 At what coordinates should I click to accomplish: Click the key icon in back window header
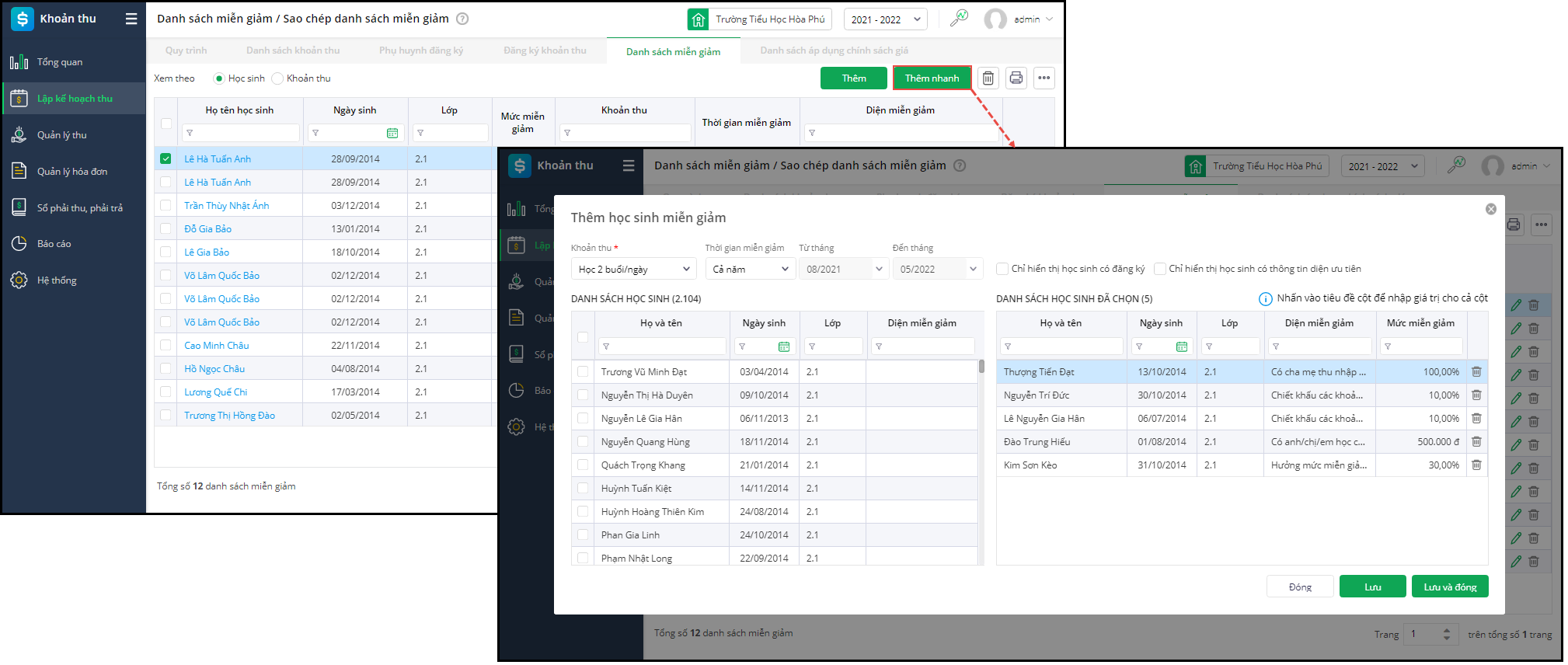pos(960,18)
